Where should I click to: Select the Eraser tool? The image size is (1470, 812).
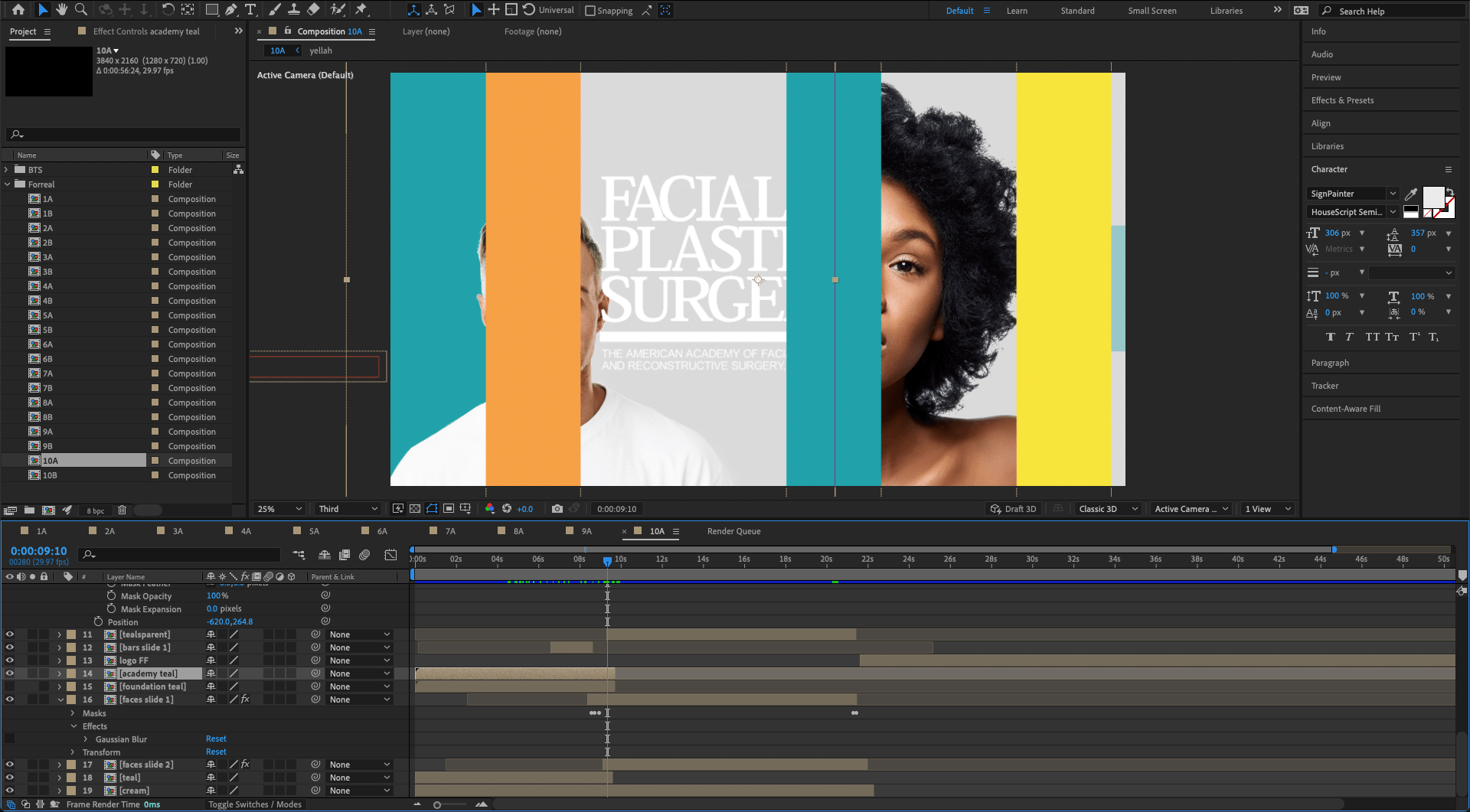point(313,10)
